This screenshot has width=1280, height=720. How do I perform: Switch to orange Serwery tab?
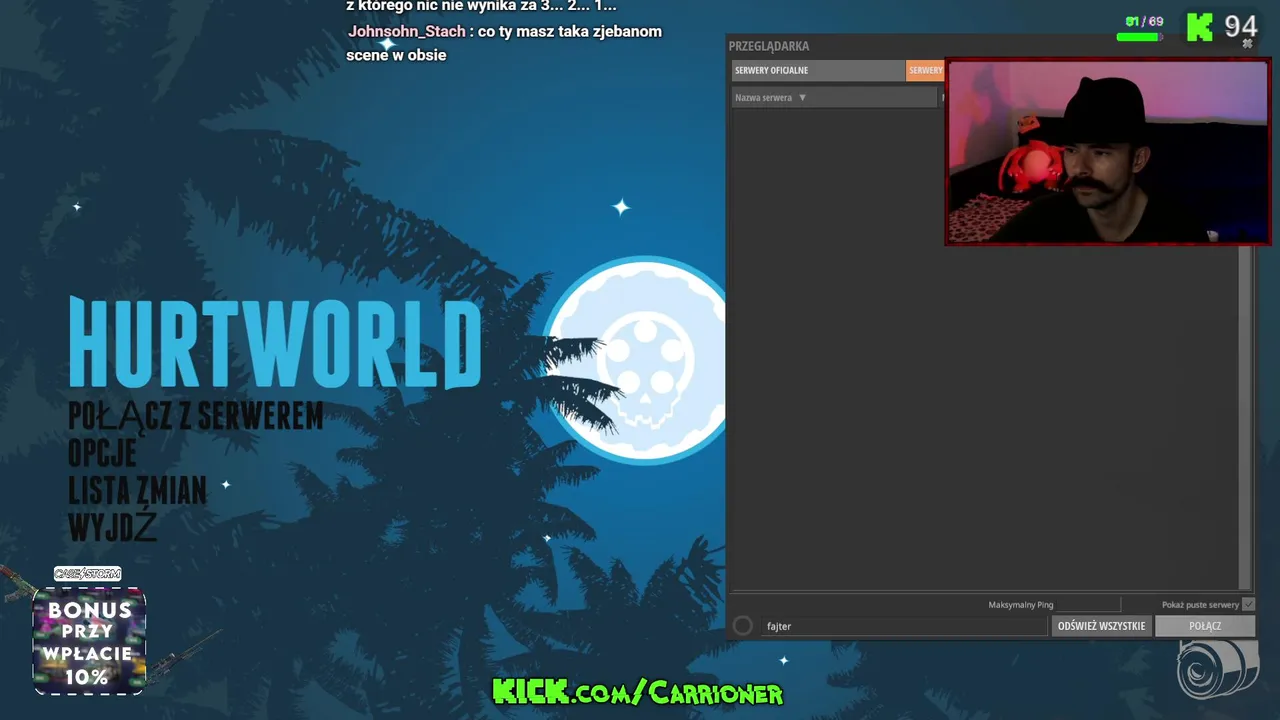925,70
